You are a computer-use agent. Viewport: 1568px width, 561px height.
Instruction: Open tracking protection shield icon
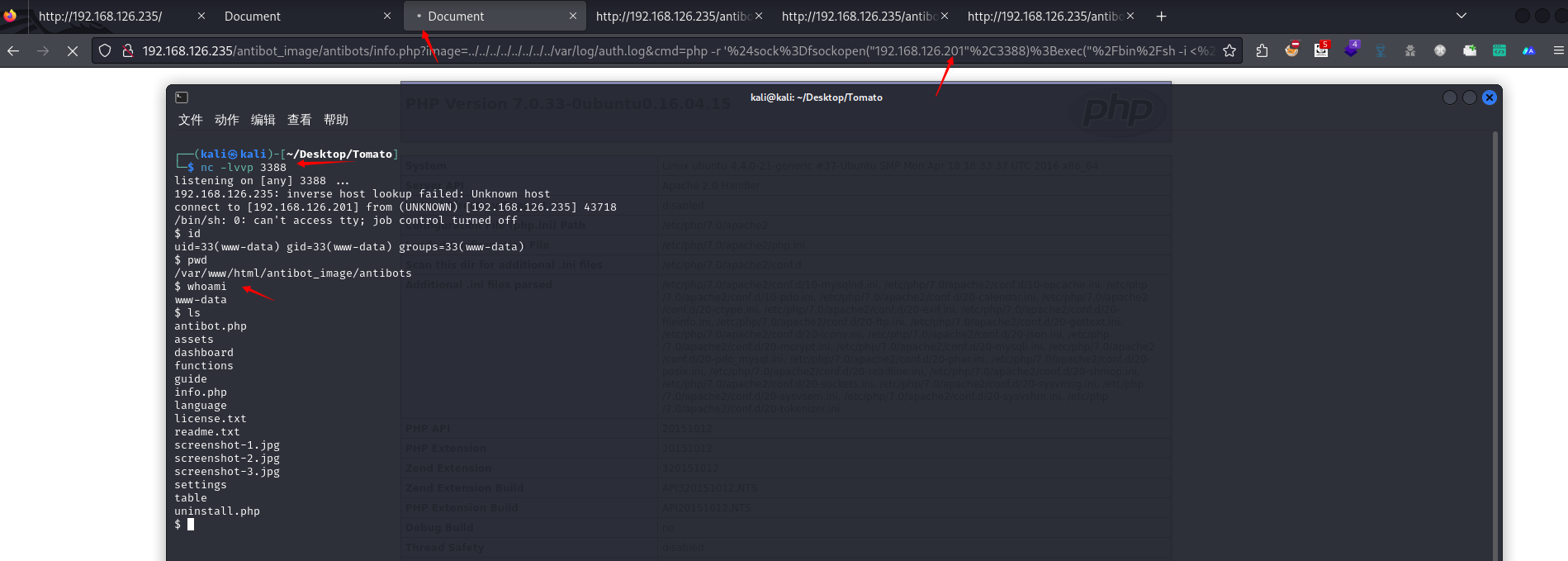click(105, 50)
